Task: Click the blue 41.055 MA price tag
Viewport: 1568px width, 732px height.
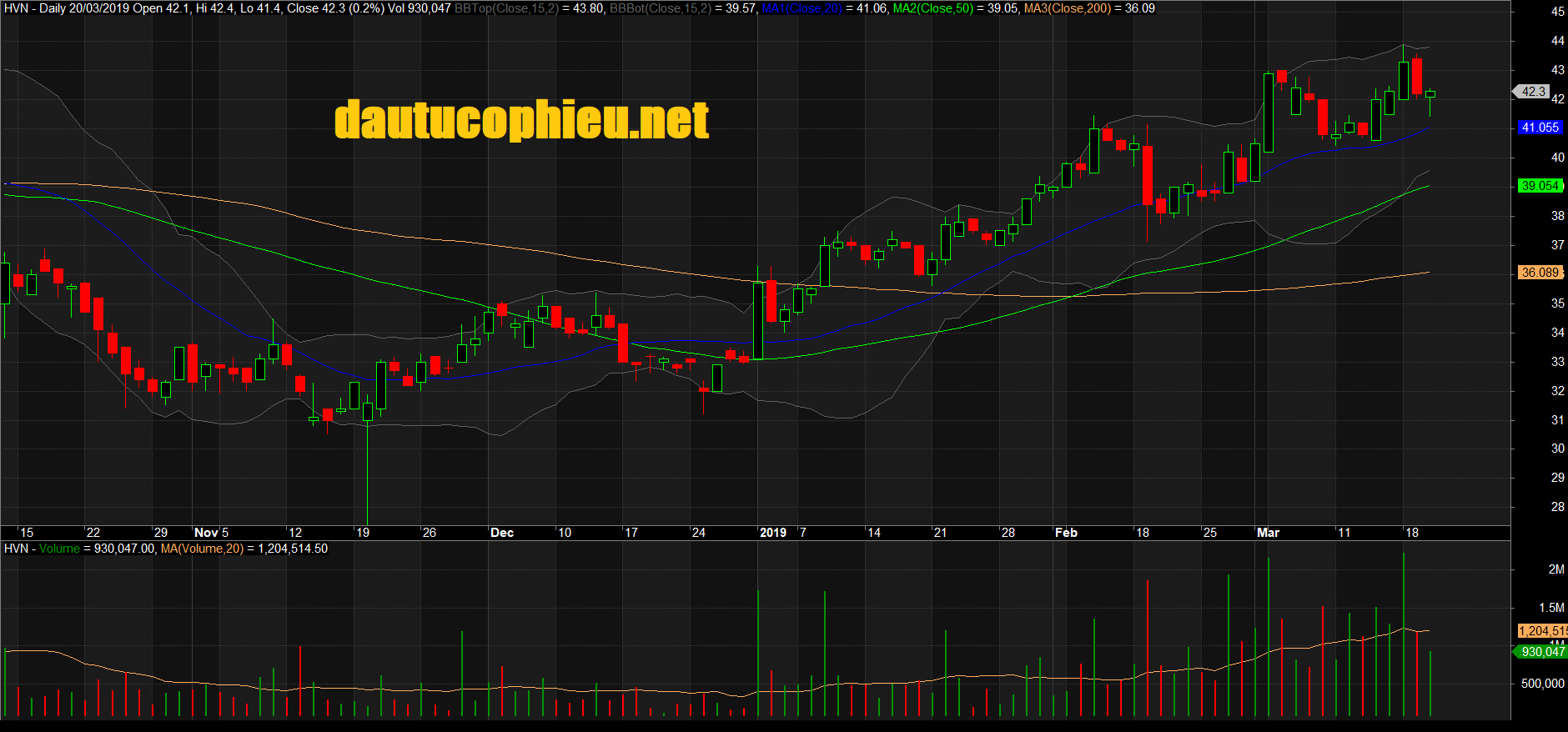Action: click(1539, 128)
